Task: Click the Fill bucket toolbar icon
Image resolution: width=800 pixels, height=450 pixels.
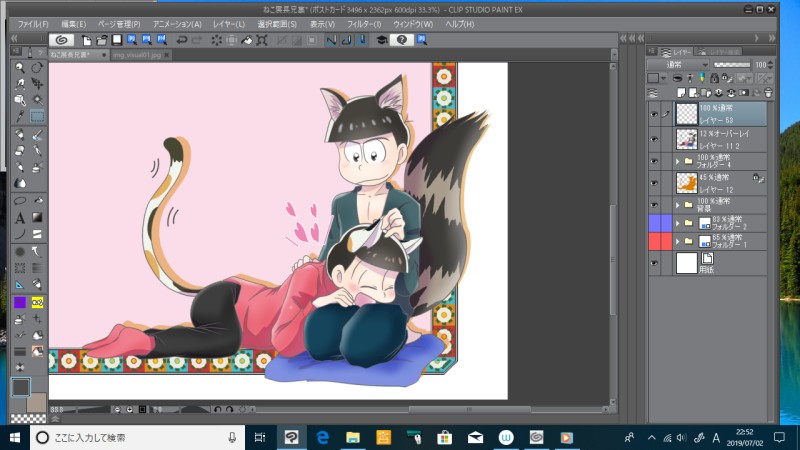Action: tap(246, 40)
